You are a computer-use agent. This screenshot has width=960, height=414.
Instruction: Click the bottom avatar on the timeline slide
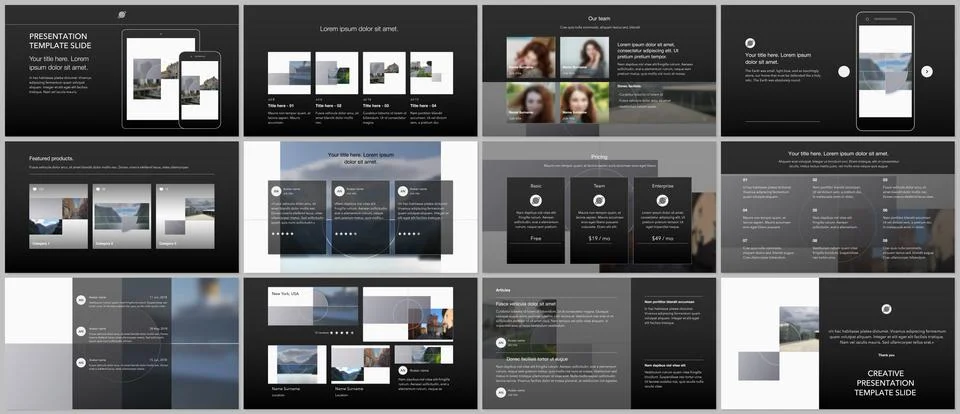(x=81, y=363)
